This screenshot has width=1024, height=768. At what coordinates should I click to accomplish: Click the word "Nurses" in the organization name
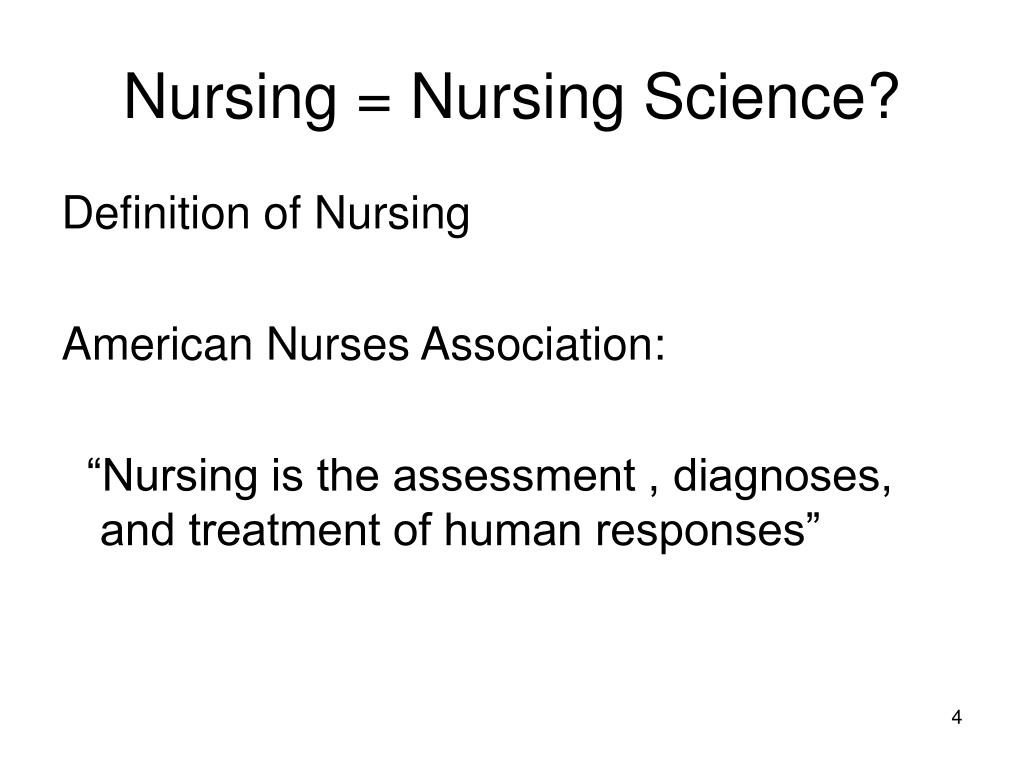pos(337,344)
